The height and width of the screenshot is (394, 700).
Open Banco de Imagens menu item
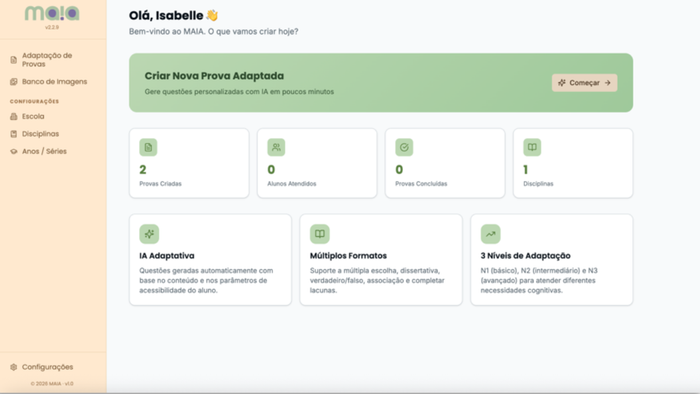[53, 82]
